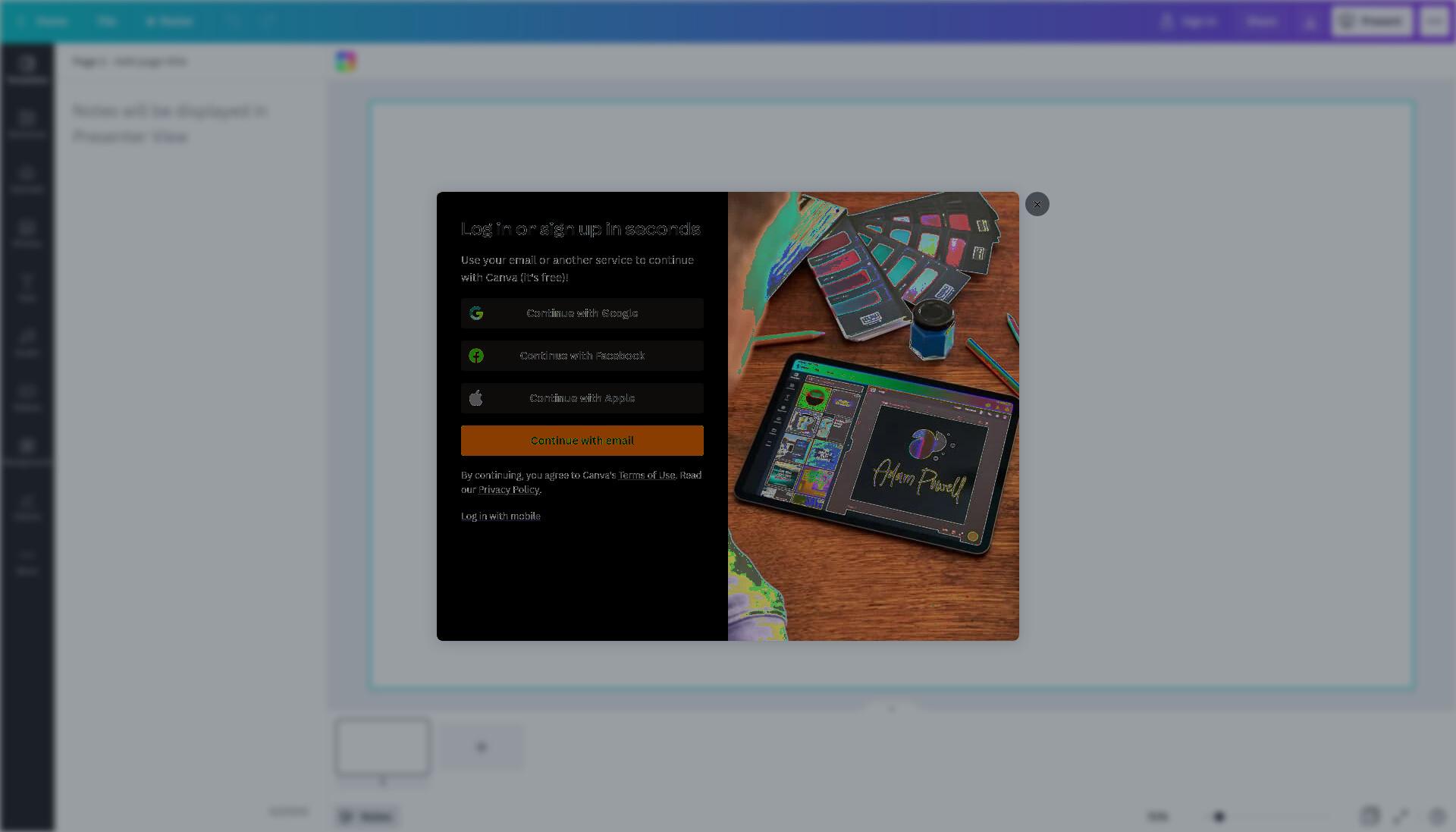Click the Undo arrow in top bar
Image resolution: width=1456 pixels, height=832 pixels.
coord(233,21)
